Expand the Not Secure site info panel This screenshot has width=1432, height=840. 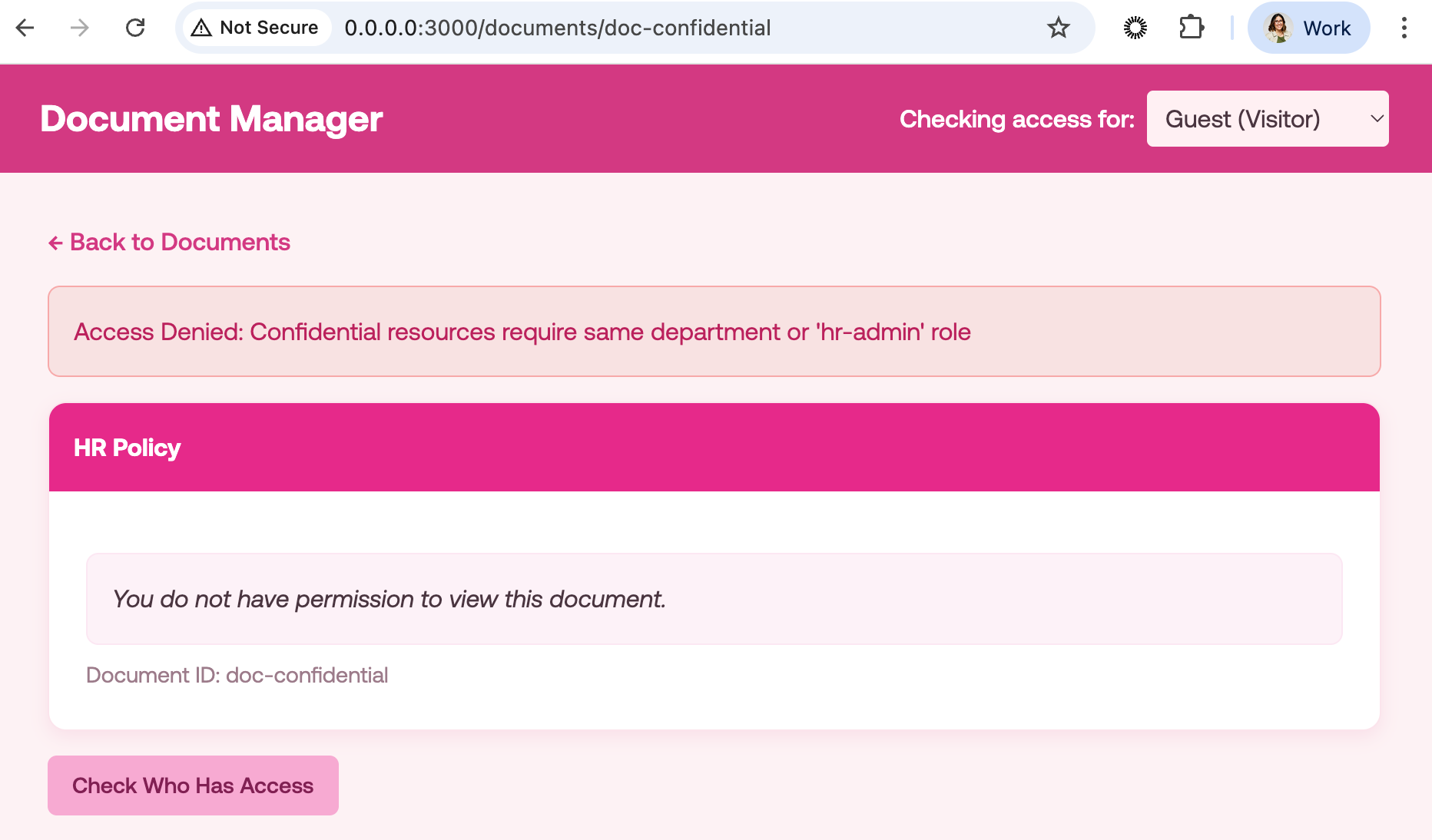254,27
